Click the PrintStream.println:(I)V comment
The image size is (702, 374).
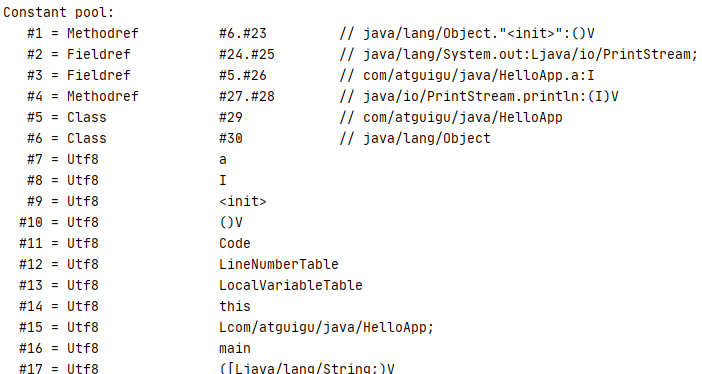(479, 97)
